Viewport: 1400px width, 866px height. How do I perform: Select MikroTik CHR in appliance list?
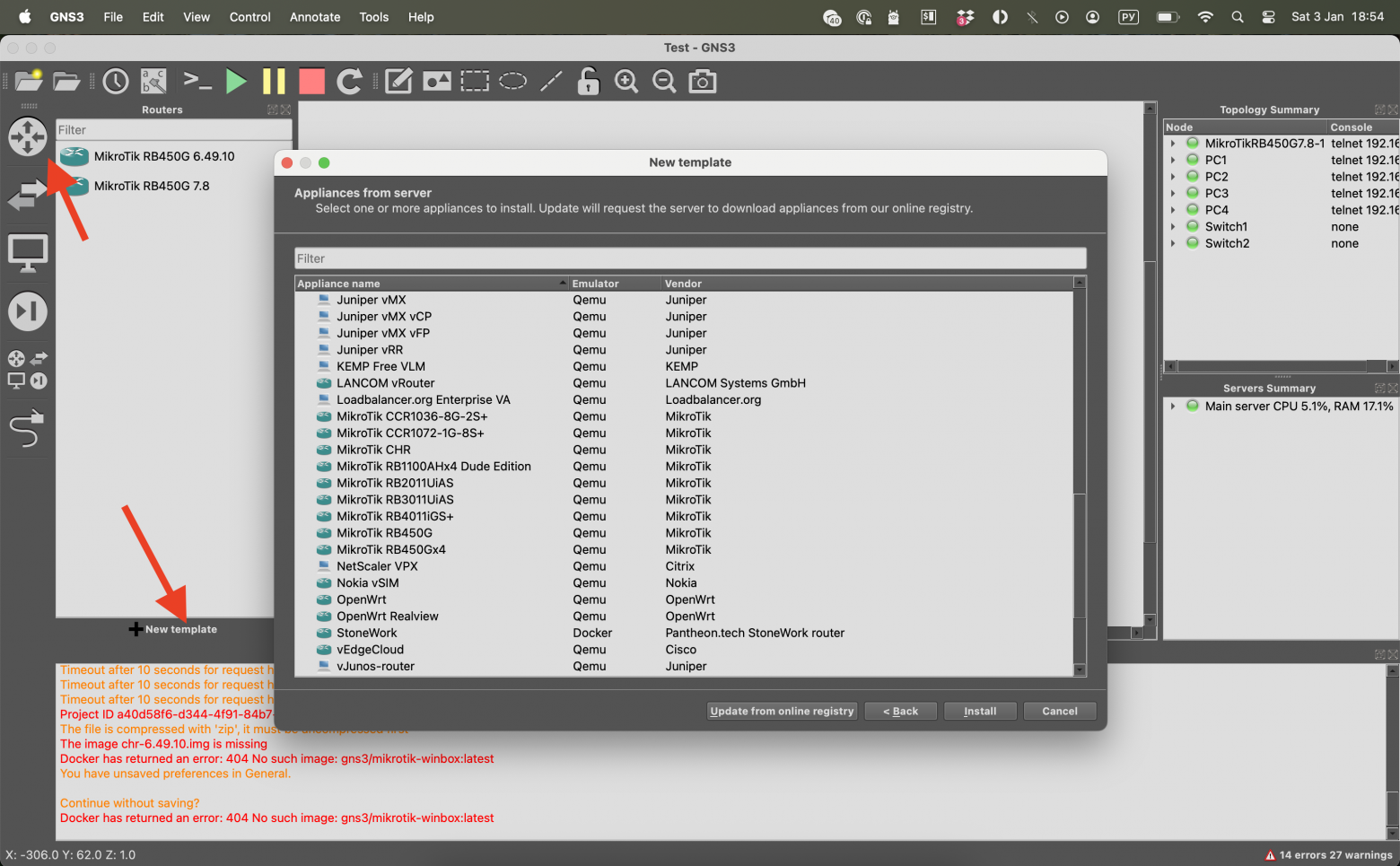coord(373,450)
